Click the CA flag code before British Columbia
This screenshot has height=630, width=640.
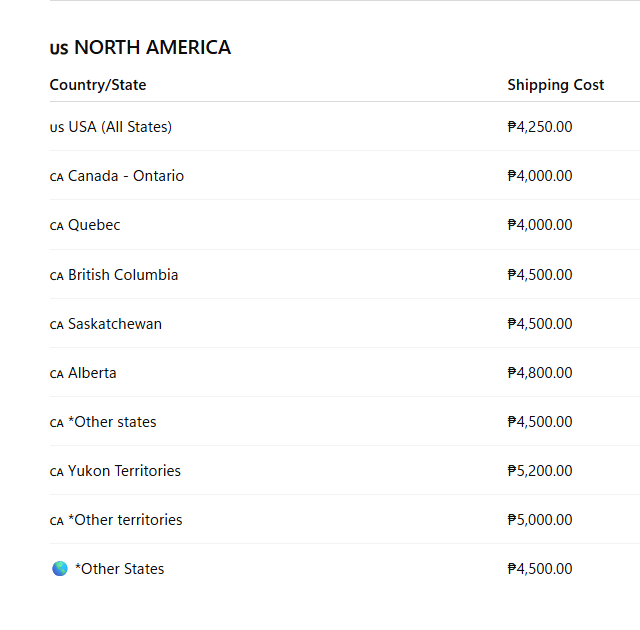click(57, 276)
